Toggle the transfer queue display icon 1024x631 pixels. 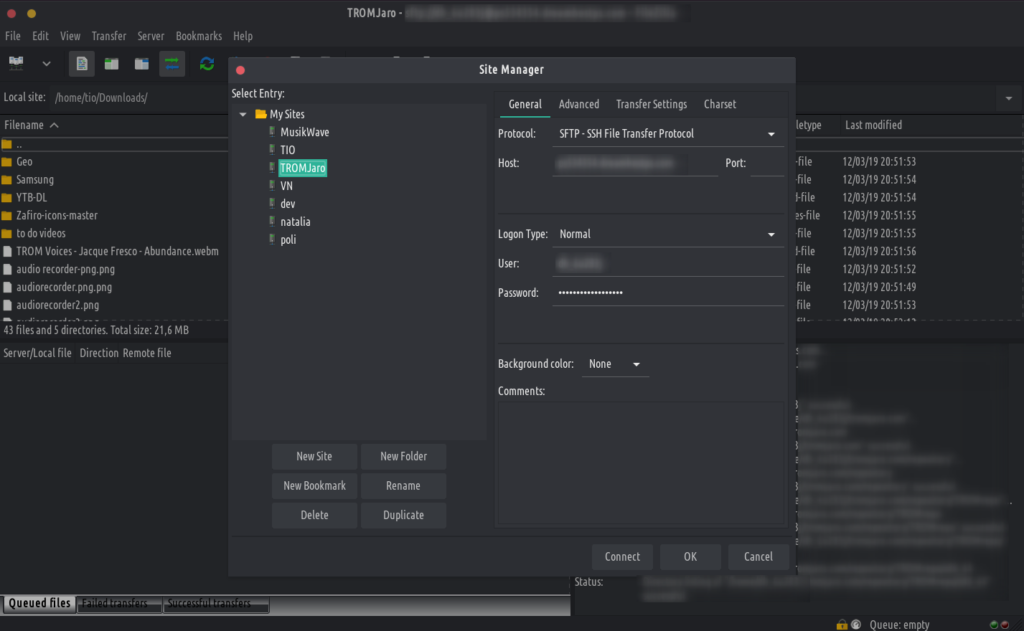coord(172,64)
